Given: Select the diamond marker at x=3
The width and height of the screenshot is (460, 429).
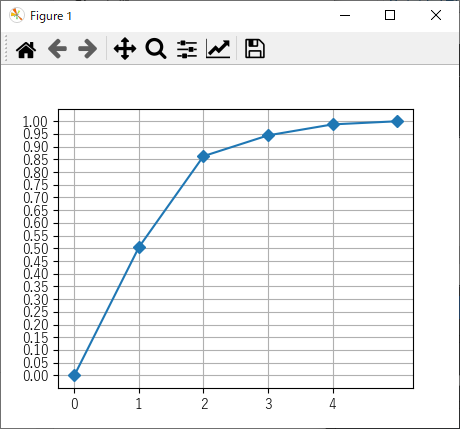Looking at the screenshot, I should coord(268,135).
